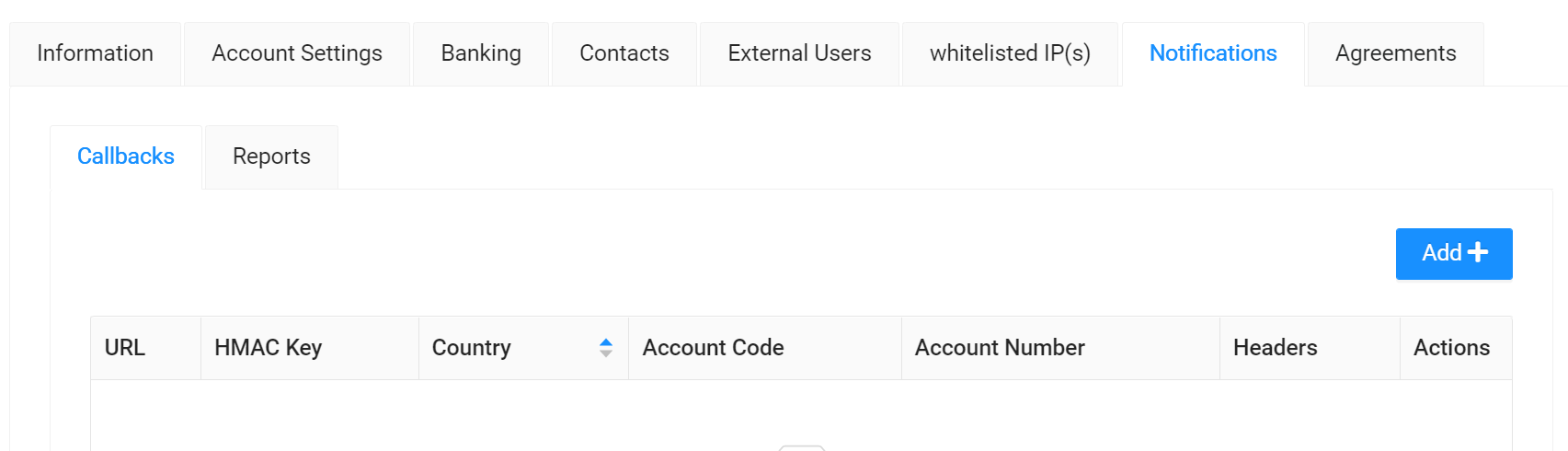Go to the Banking tab
The height and width of the screenshot is (451, 1568).
coord(481,53)
